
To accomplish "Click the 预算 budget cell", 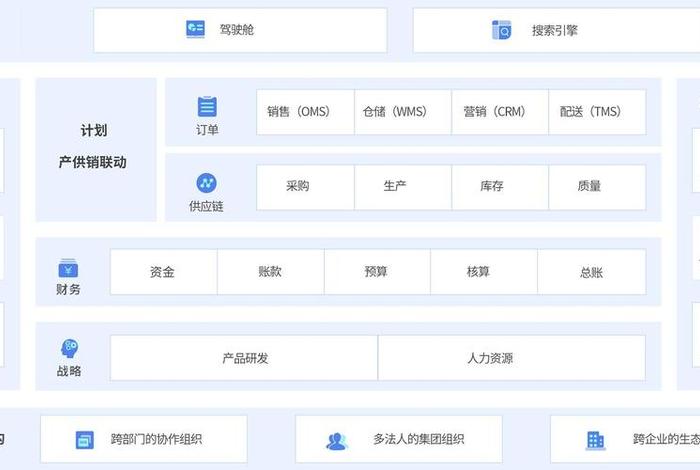I will (377, 272).
